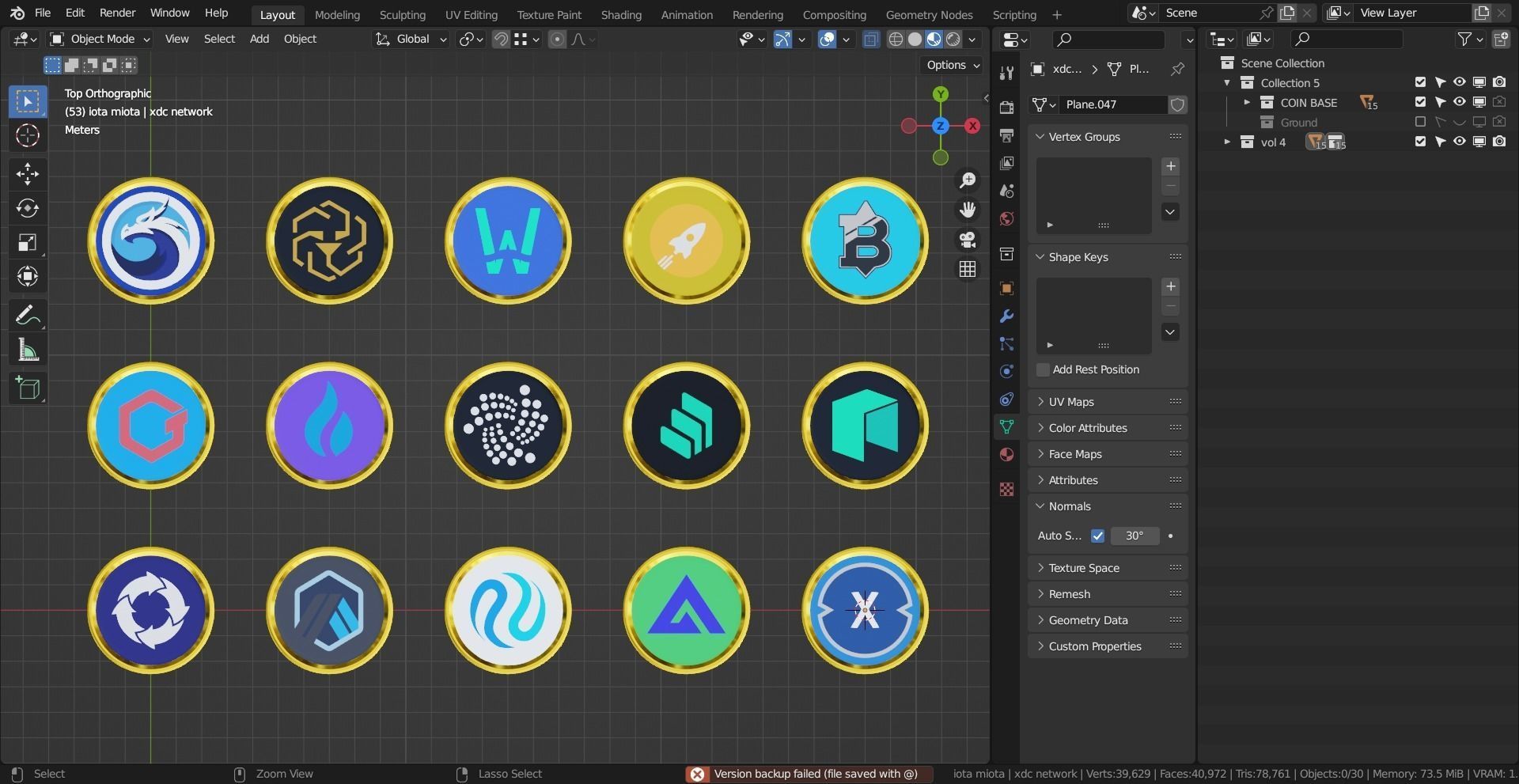
Task: Switch orthographic/perspective grid icon
Action: tap(967, 269)
